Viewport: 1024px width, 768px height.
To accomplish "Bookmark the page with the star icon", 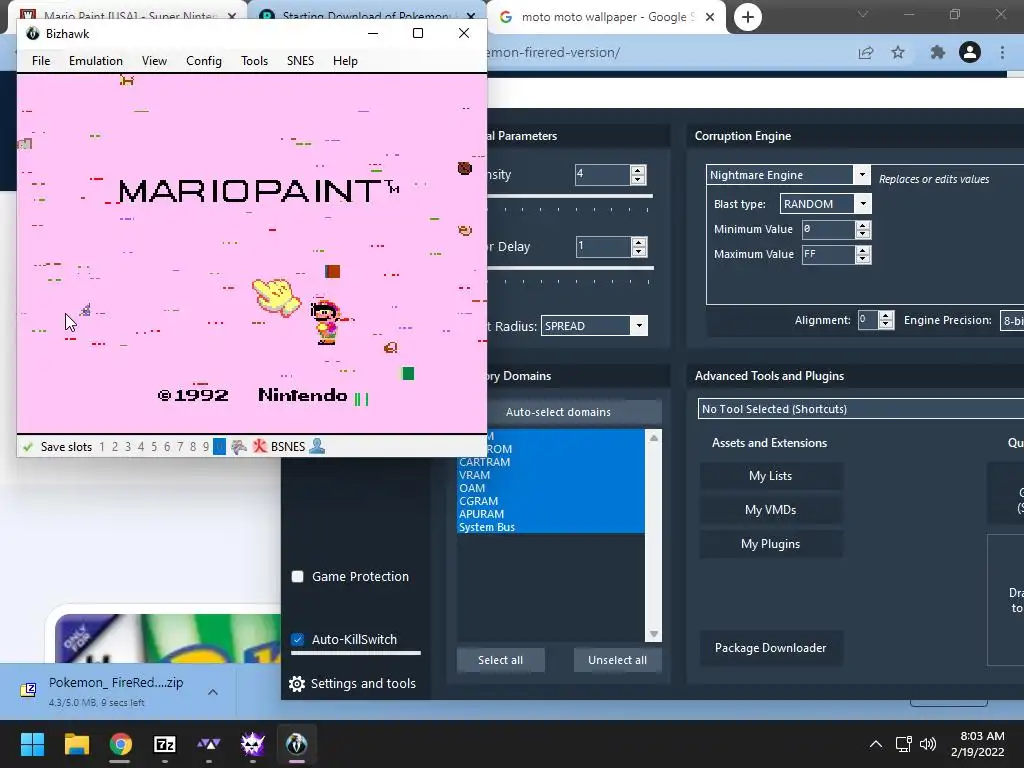I will click(x=898, y=52).
